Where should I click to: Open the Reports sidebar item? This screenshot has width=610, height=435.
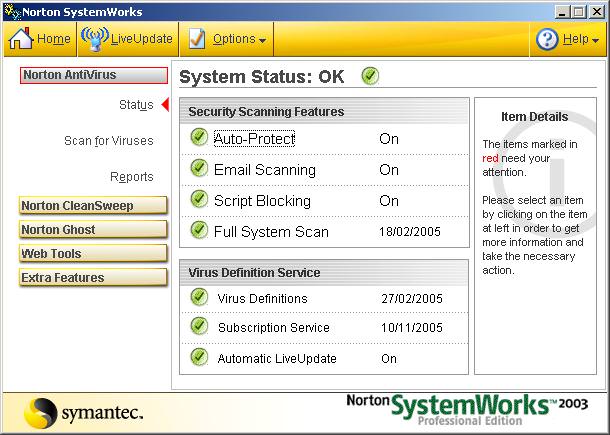click(x=132, y=177)
